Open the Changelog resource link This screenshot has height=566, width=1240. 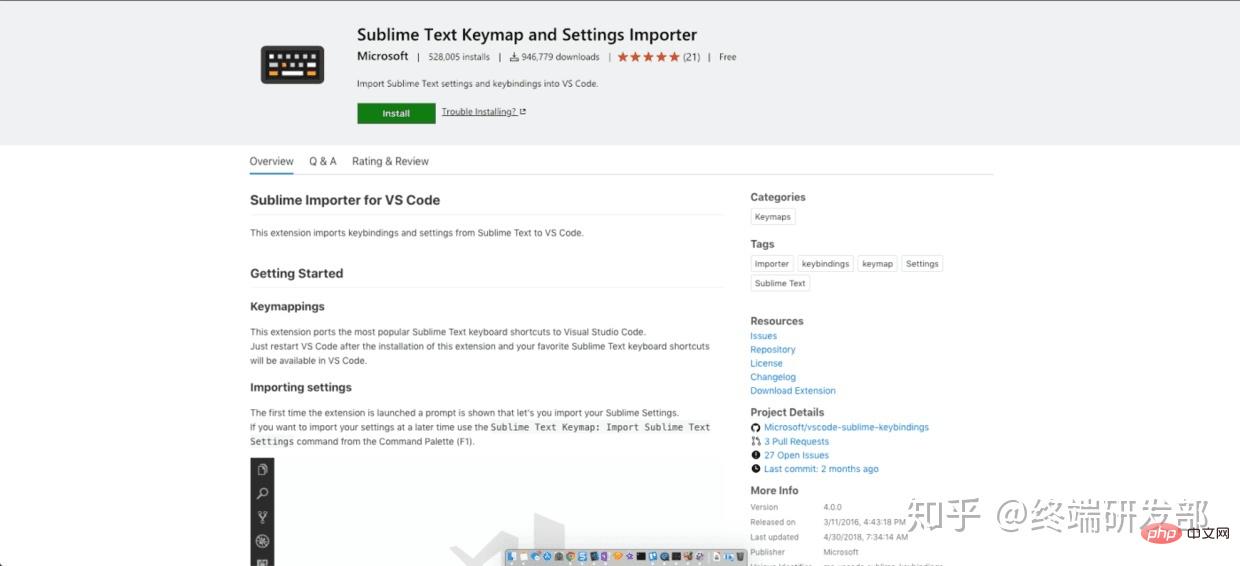coord(773,377)
